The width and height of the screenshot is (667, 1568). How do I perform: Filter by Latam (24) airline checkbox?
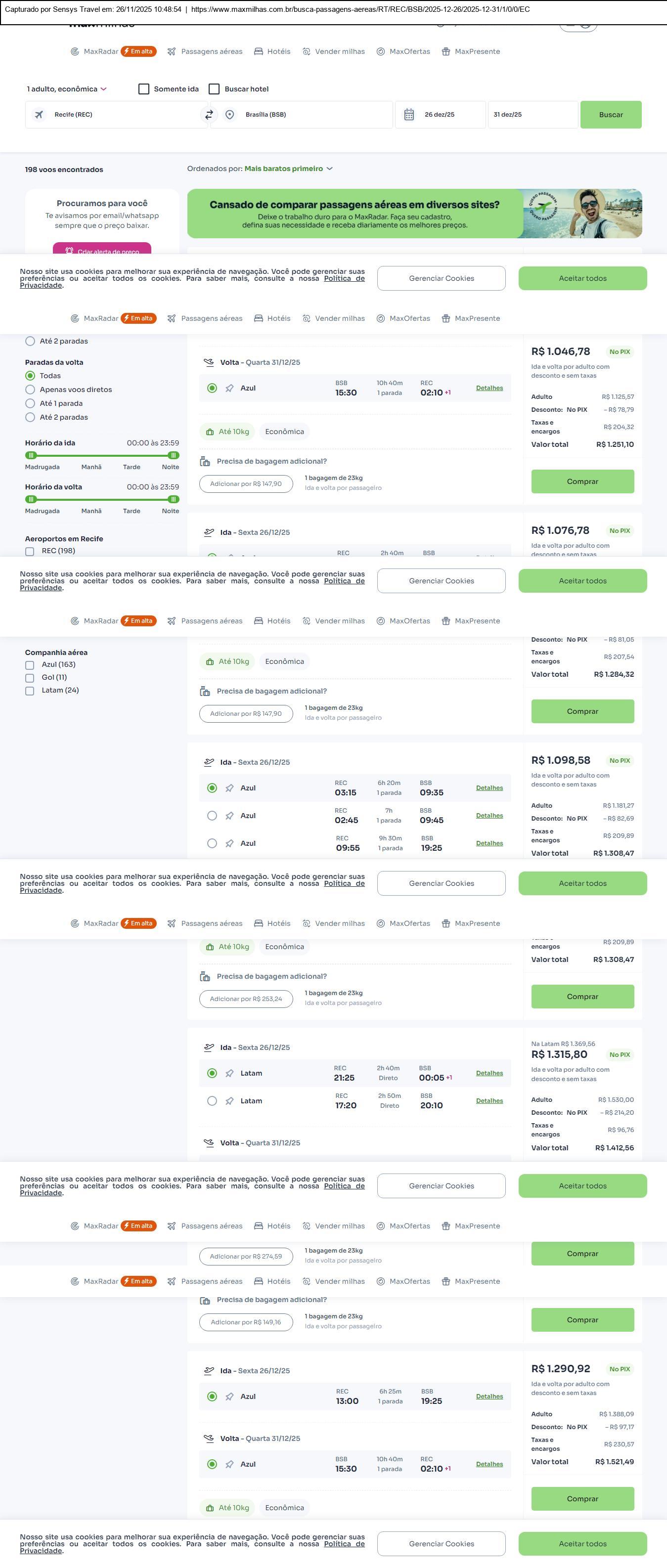tap(29, 691)
